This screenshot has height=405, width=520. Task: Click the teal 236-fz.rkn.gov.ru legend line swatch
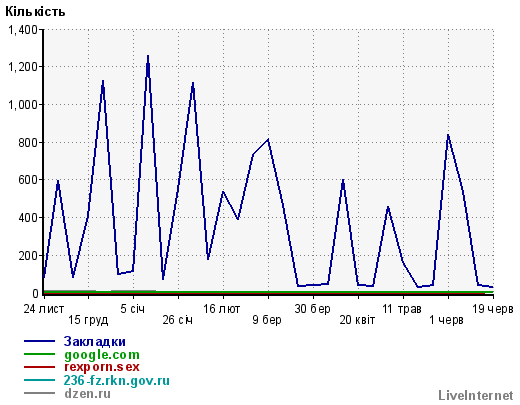point(39,380)
